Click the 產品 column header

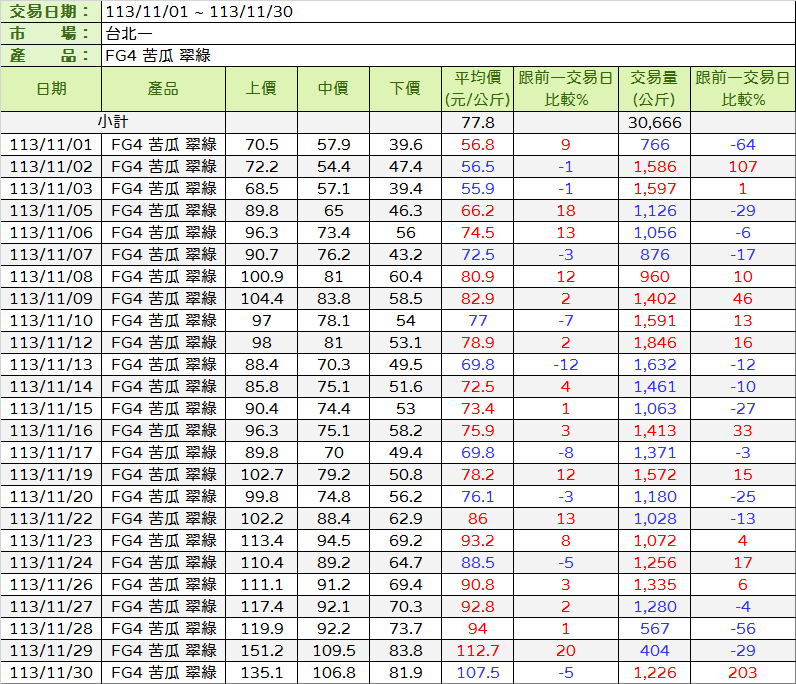[162, 88]
